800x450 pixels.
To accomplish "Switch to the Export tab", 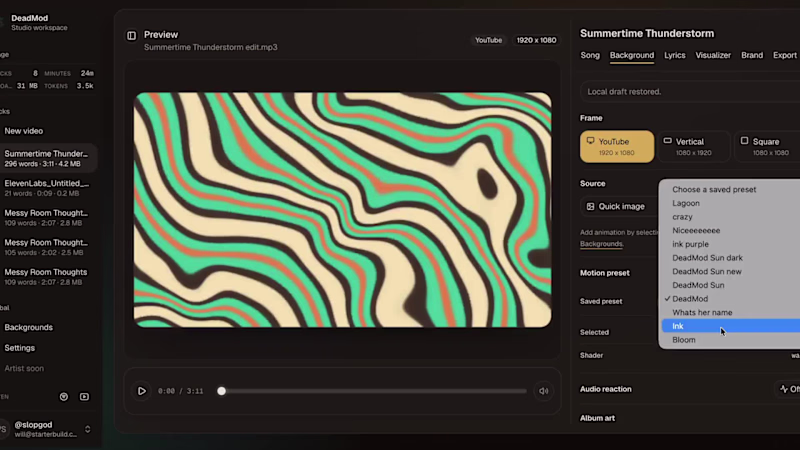I will coord(785,55).
